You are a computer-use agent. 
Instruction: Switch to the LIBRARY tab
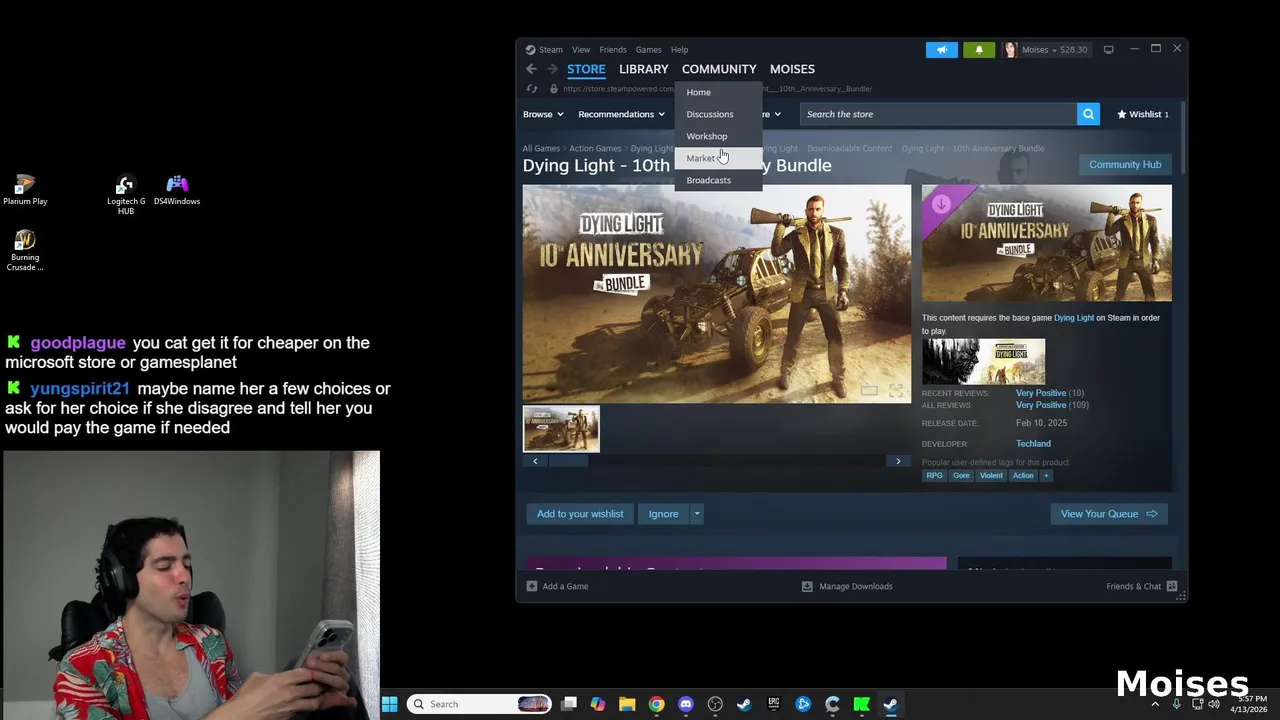[x=643, y=69]
